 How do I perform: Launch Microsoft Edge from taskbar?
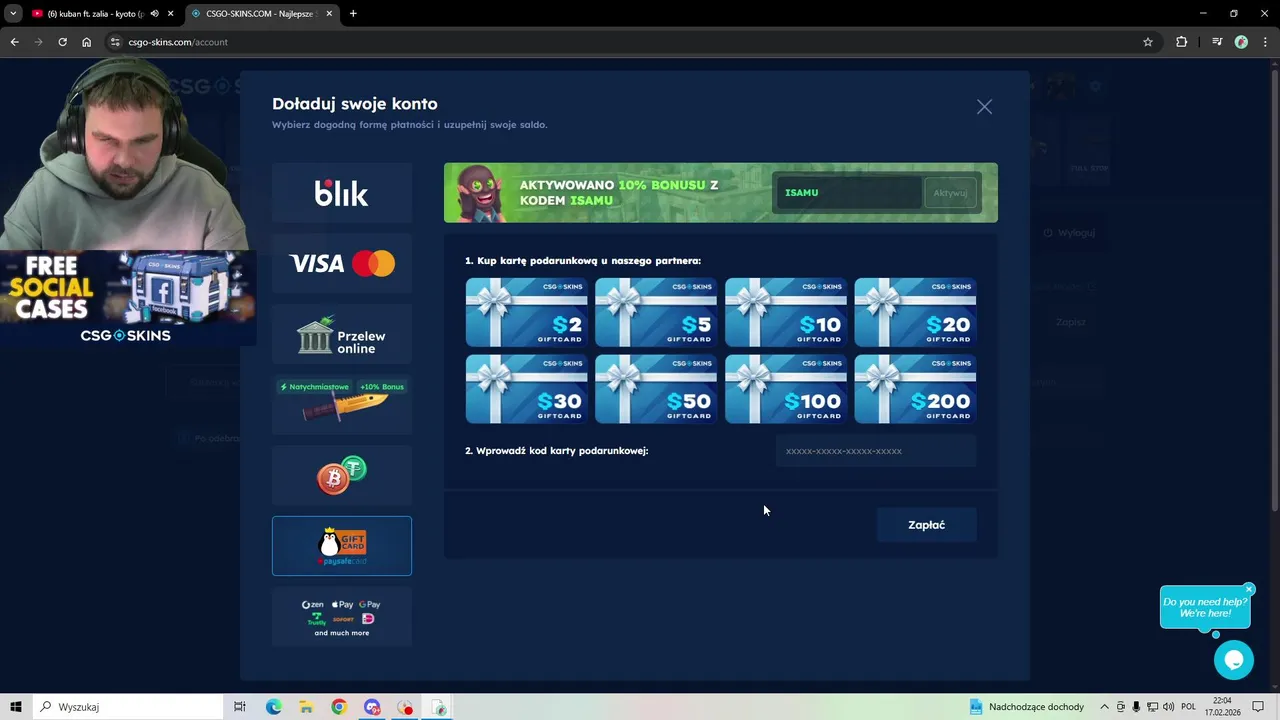point(274,707)
